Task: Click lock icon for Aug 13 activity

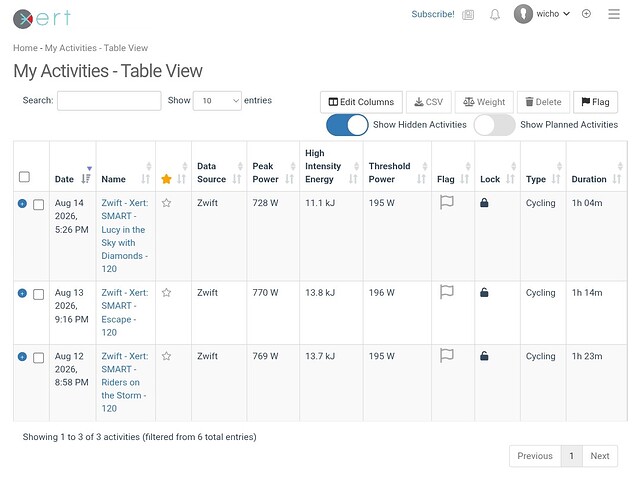Action: click(484, 292)
